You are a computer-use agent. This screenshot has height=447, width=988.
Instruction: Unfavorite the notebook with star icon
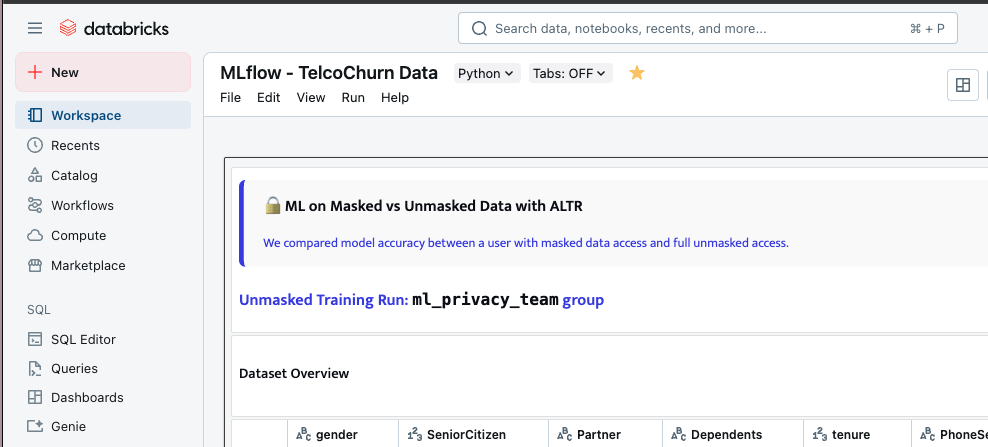pyautogui.click(x=637, y=73)
